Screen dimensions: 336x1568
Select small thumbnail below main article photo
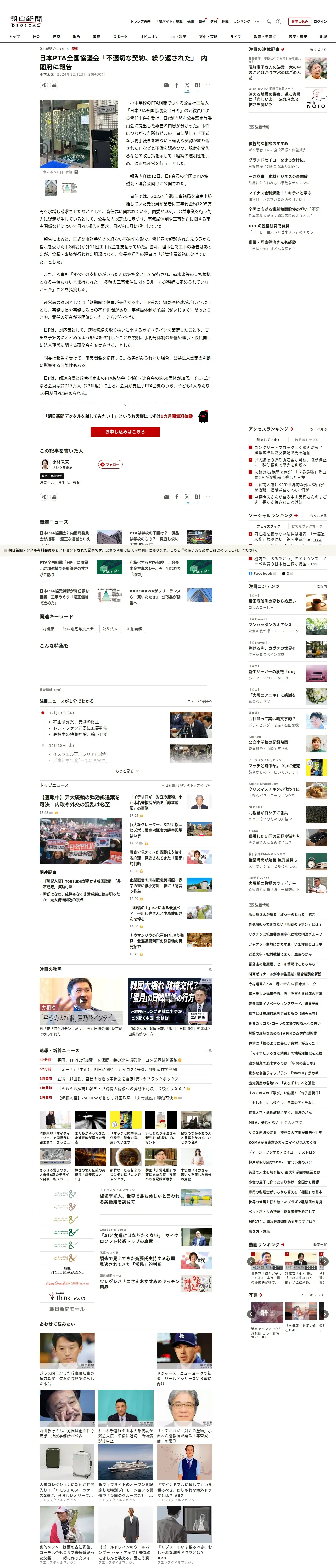(x=51, y=188)
